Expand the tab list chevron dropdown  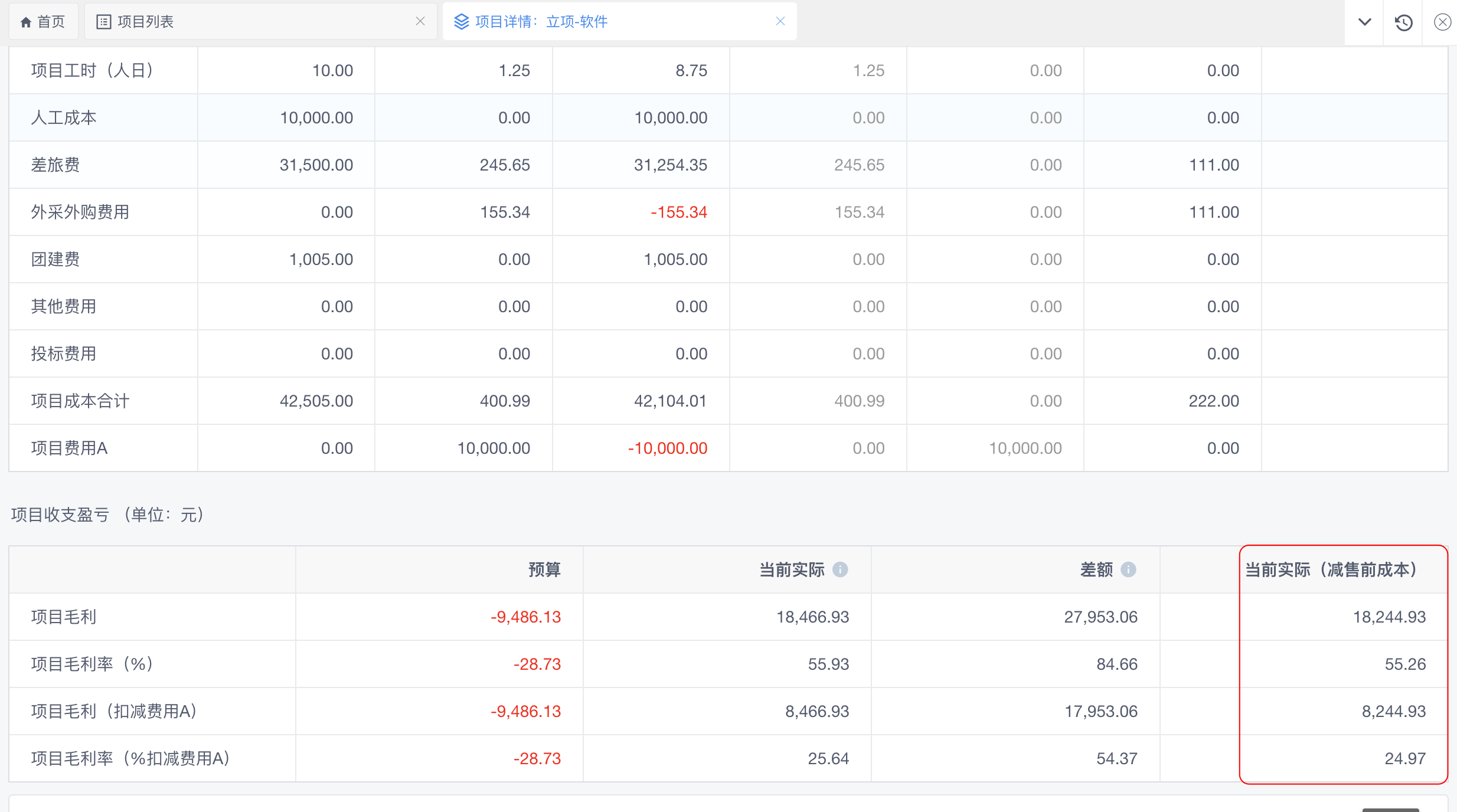pos(1364,22)
